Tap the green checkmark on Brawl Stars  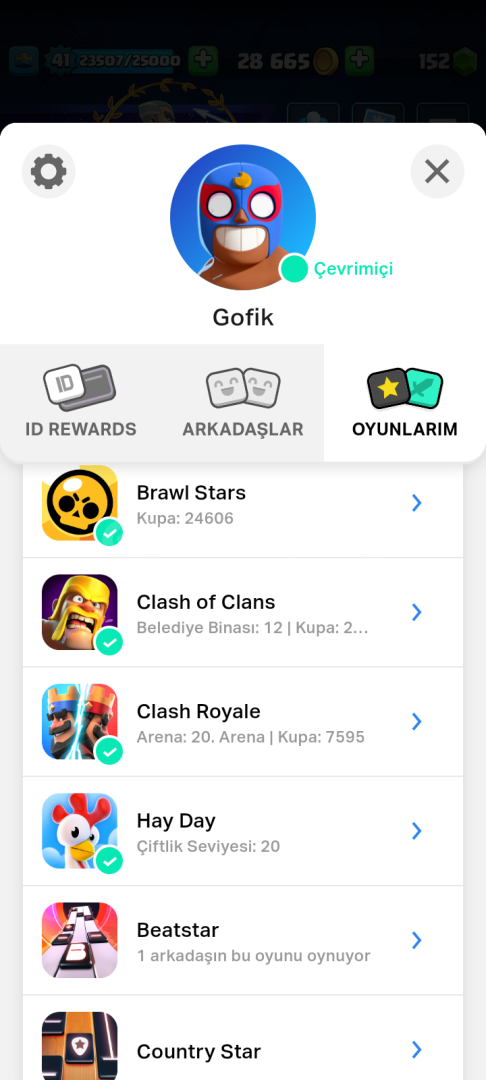[109, 532]
